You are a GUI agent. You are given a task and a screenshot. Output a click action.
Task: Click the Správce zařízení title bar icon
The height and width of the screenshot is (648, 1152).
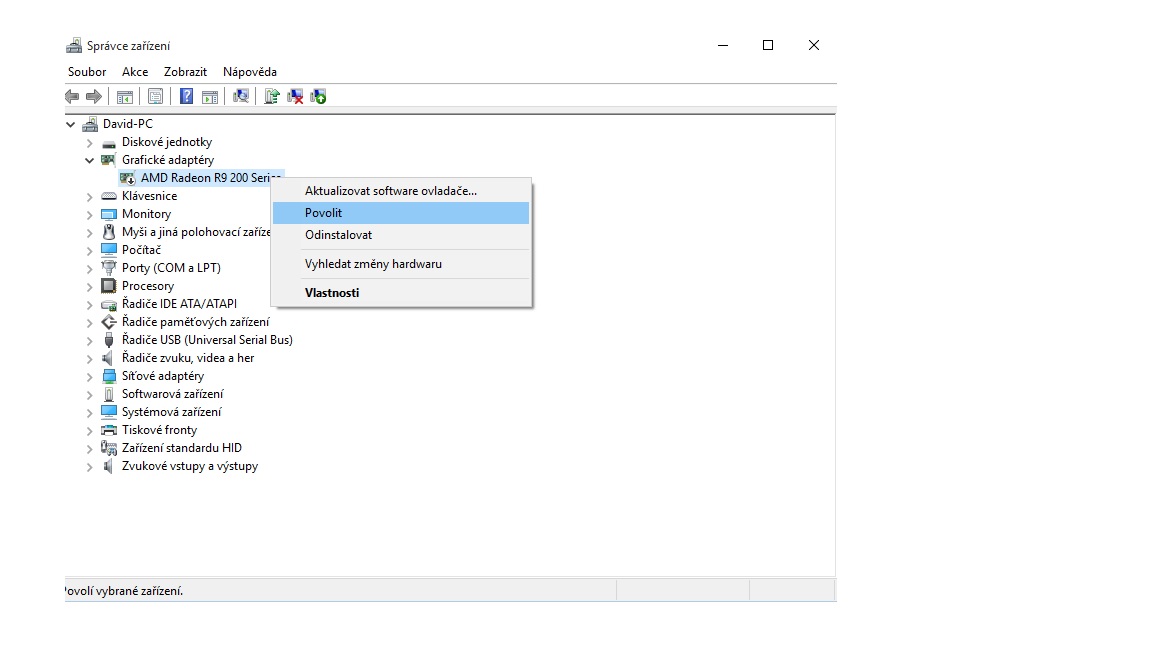[73, 46]
